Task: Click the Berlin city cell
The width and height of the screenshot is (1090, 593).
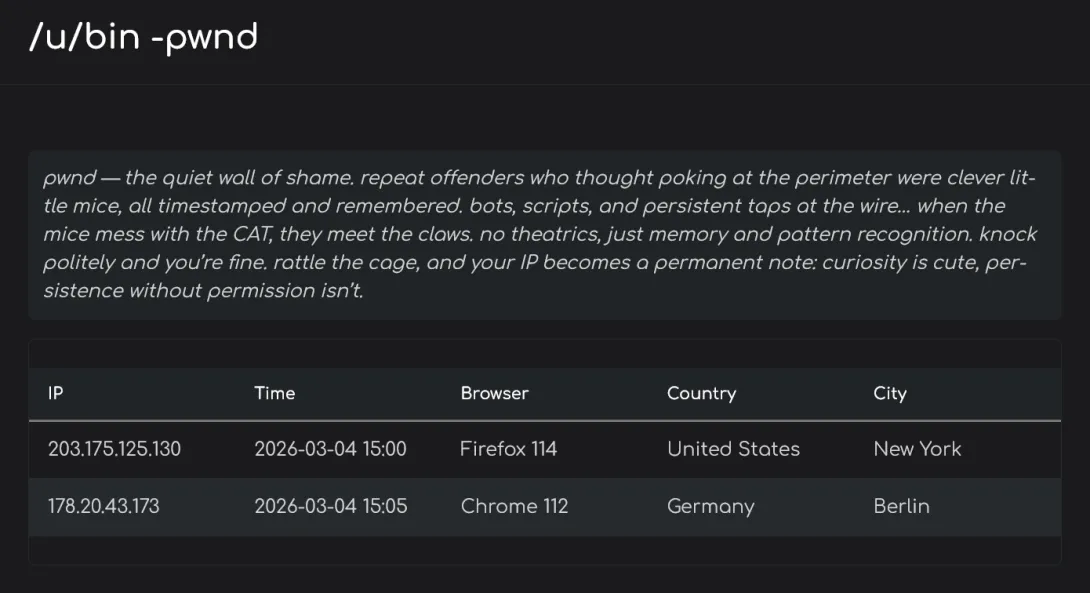Action: (x=901, y=506)
